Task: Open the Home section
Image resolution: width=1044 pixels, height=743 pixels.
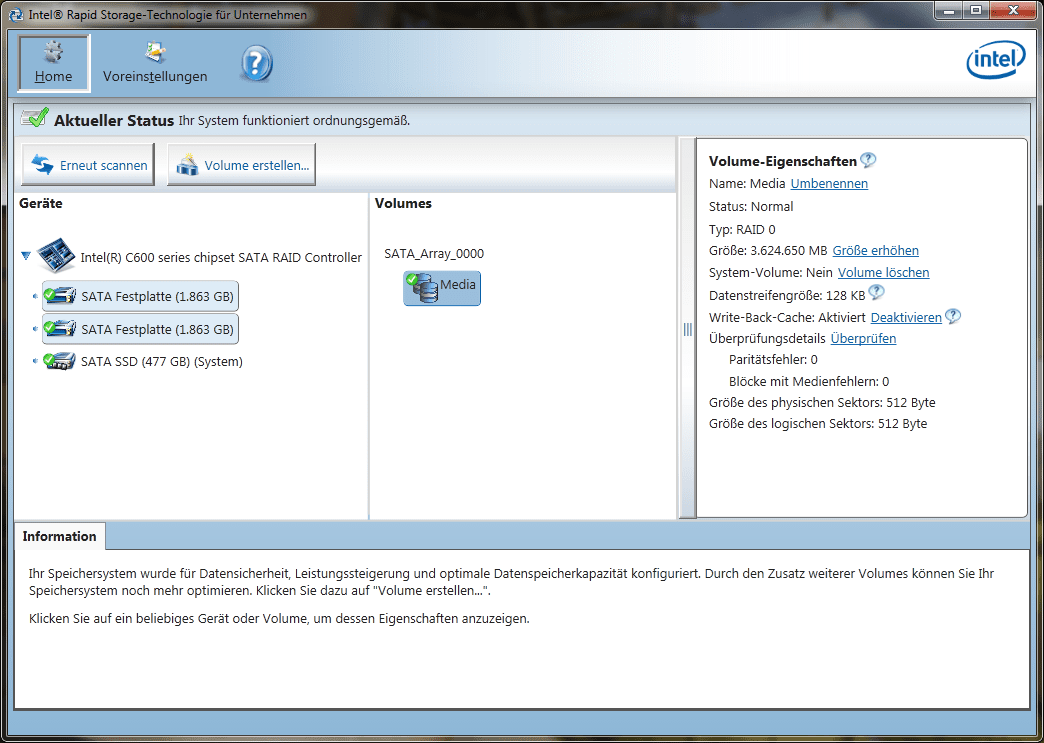Action: point(53,63)
